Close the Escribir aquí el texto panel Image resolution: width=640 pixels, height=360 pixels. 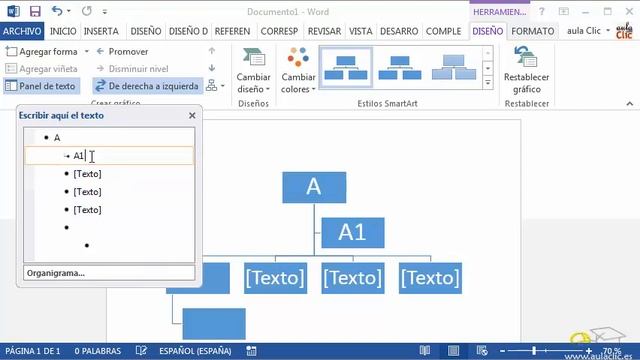coord(192,116)
